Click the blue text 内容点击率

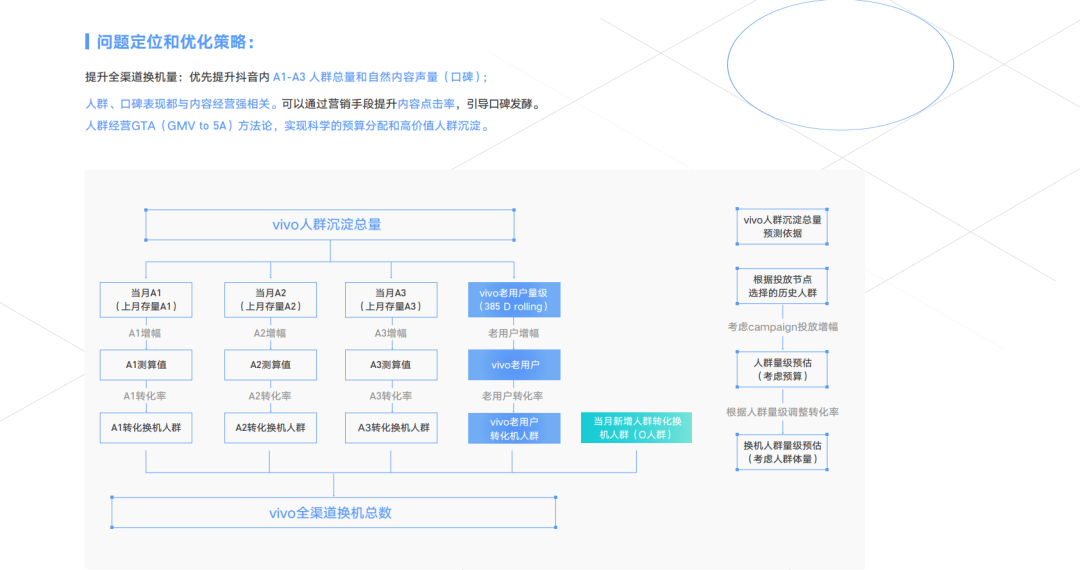426,104
